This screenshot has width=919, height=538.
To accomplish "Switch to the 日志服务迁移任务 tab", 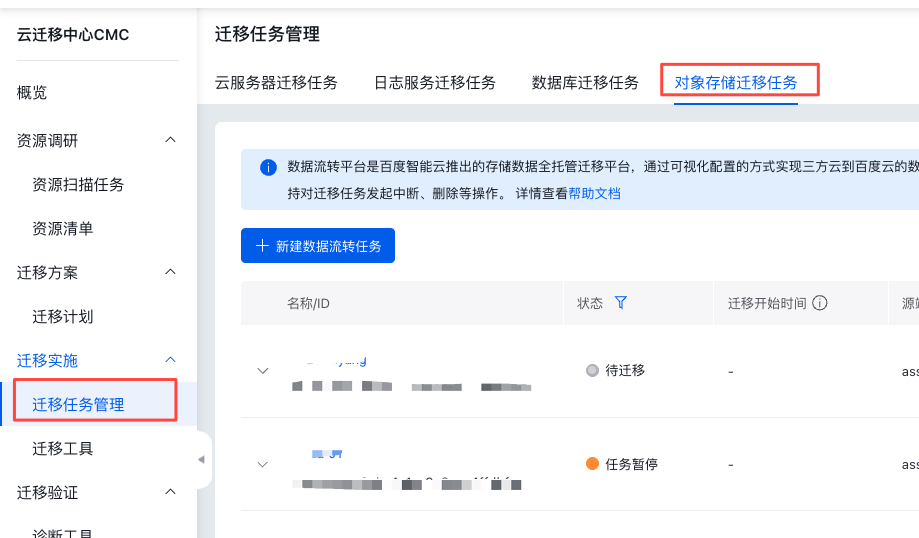I will point(435,83).
